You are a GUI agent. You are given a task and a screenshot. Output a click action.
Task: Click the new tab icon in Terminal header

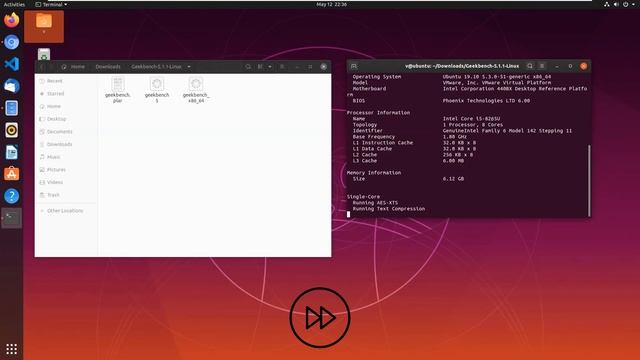[354, 66]
